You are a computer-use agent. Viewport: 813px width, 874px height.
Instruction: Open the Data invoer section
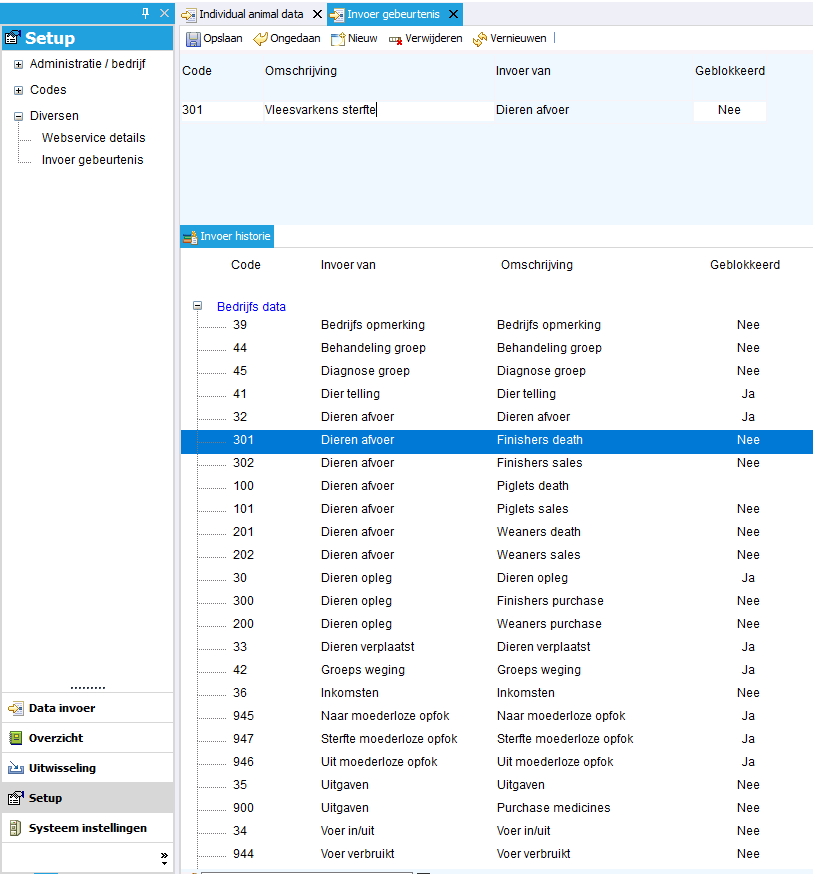point(87,708)
